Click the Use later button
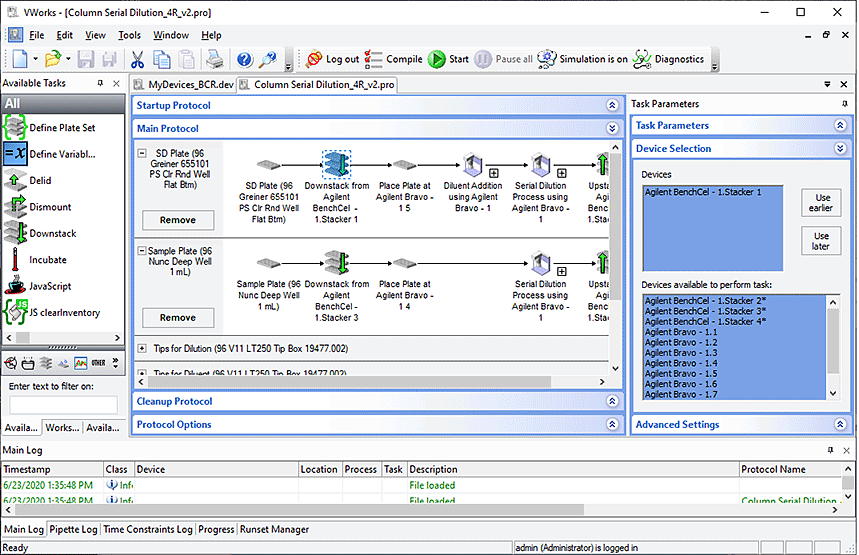Image resolution: width=859 pixels, height=555 pixels. pyautogui.click(x=821, y=241)
